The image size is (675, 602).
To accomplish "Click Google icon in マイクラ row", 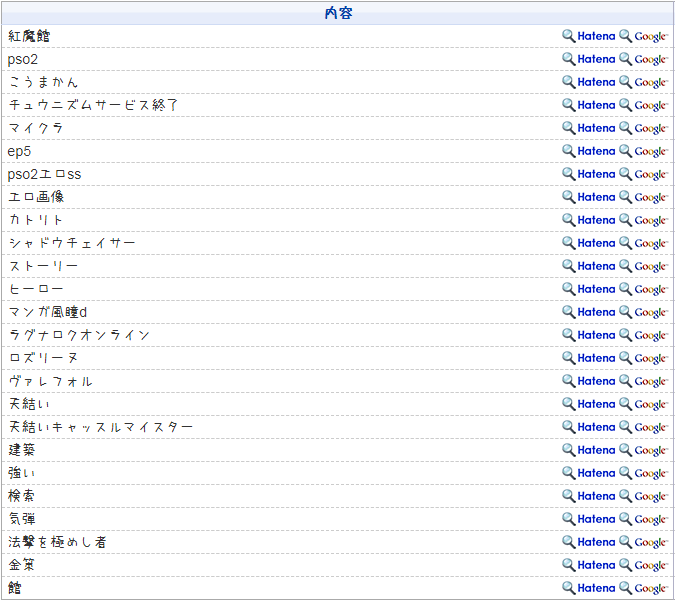I will point(643,128).
